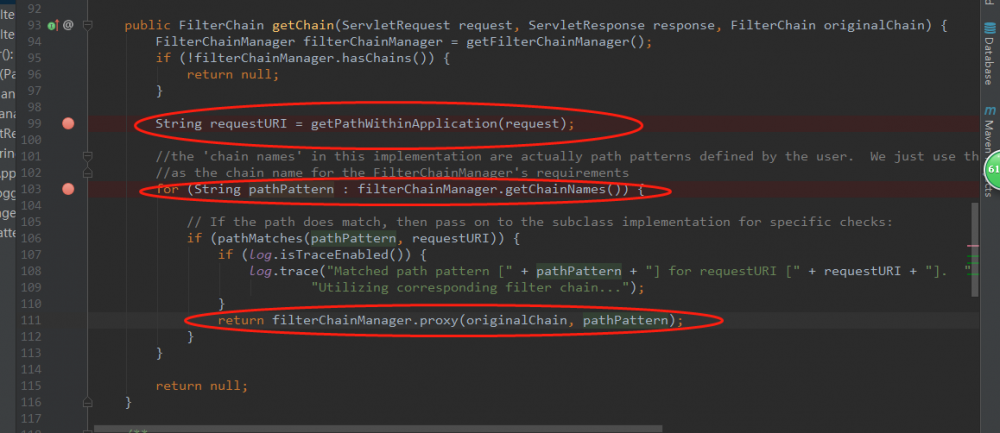Click 'return null;' on line 115
1000x433 pixels.
(x=202, y=386)
